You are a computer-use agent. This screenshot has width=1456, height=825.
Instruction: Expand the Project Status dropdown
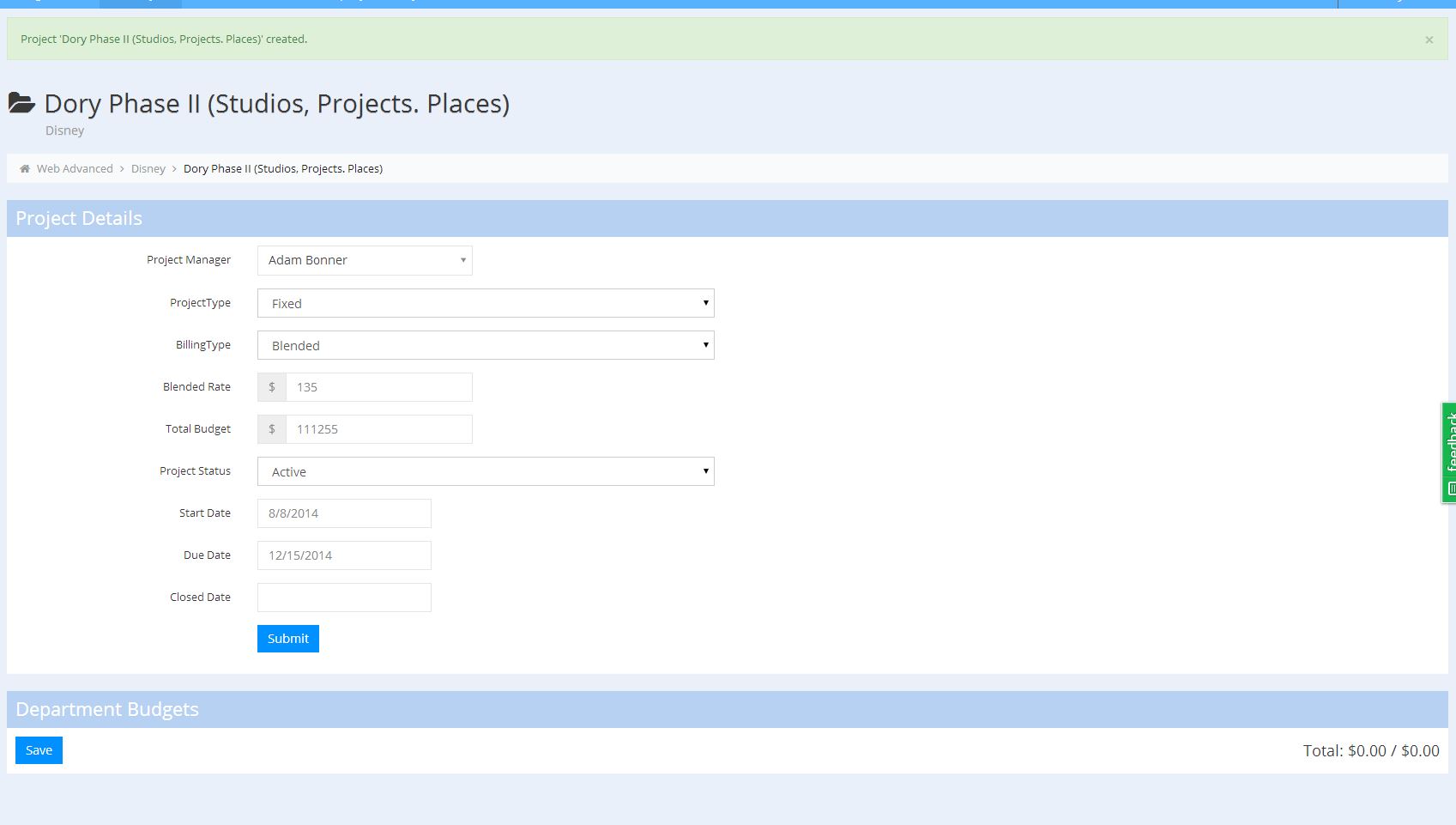[x=486, y=471]
